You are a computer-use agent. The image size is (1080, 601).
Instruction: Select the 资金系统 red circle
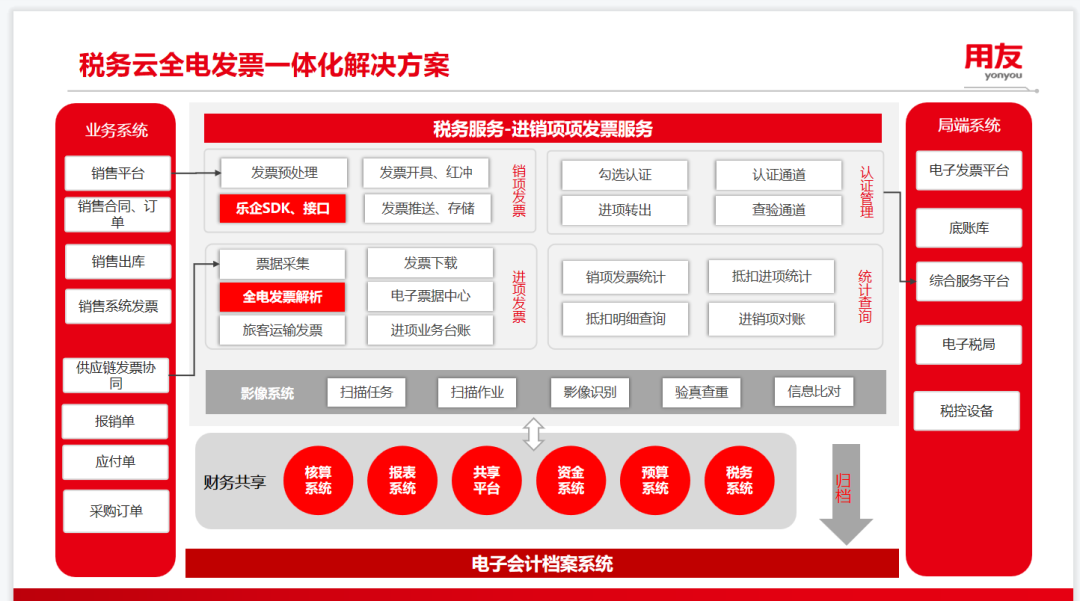click(x=571, y=481)
